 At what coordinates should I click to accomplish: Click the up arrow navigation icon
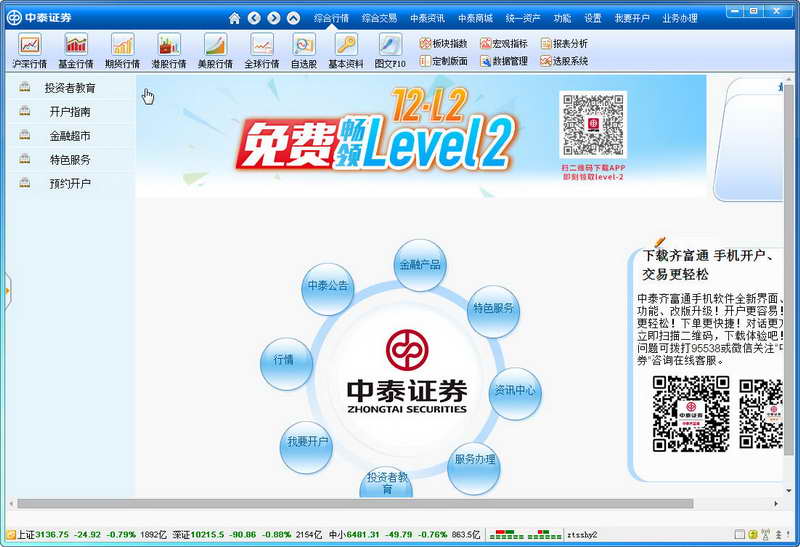tap(293, 18)
